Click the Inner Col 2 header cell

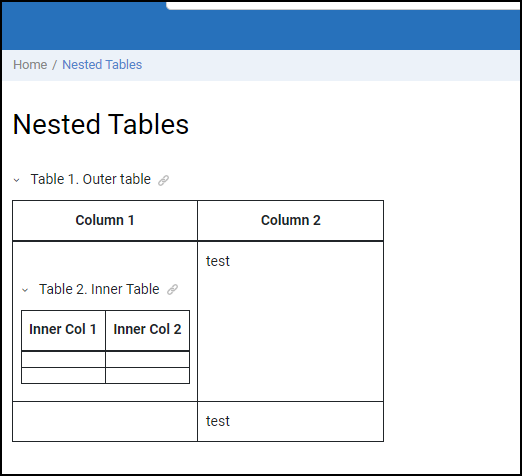pos(147,330)
